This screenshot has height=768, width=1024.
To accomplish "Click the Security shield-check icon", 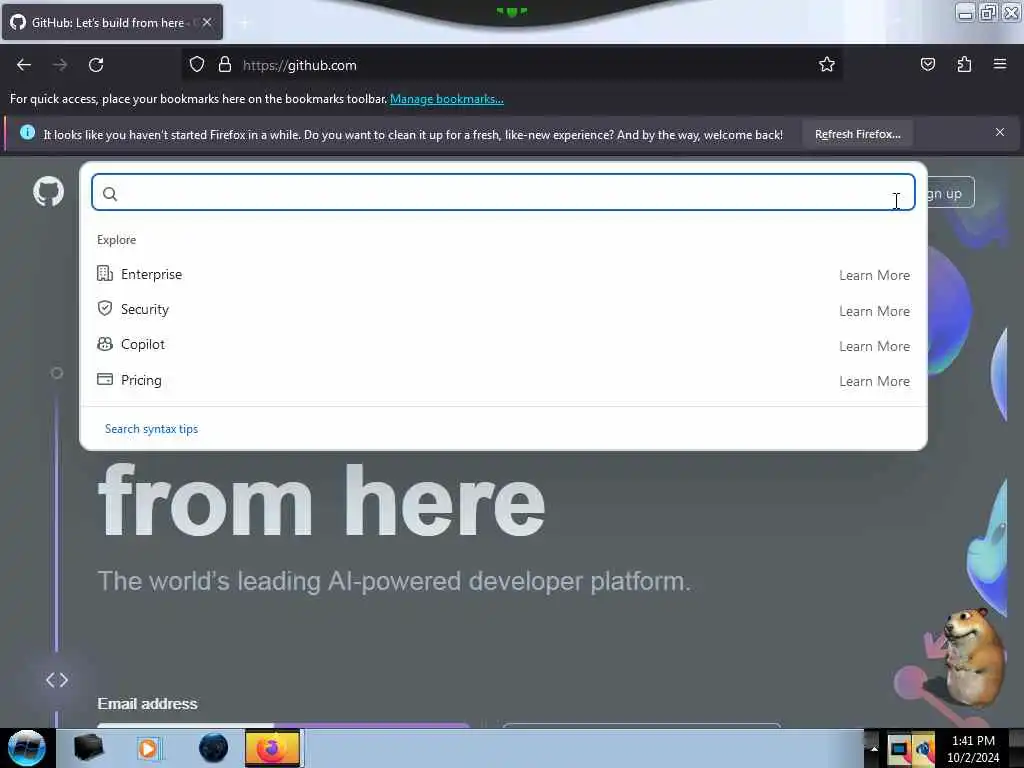I will (x=104, y=308).
